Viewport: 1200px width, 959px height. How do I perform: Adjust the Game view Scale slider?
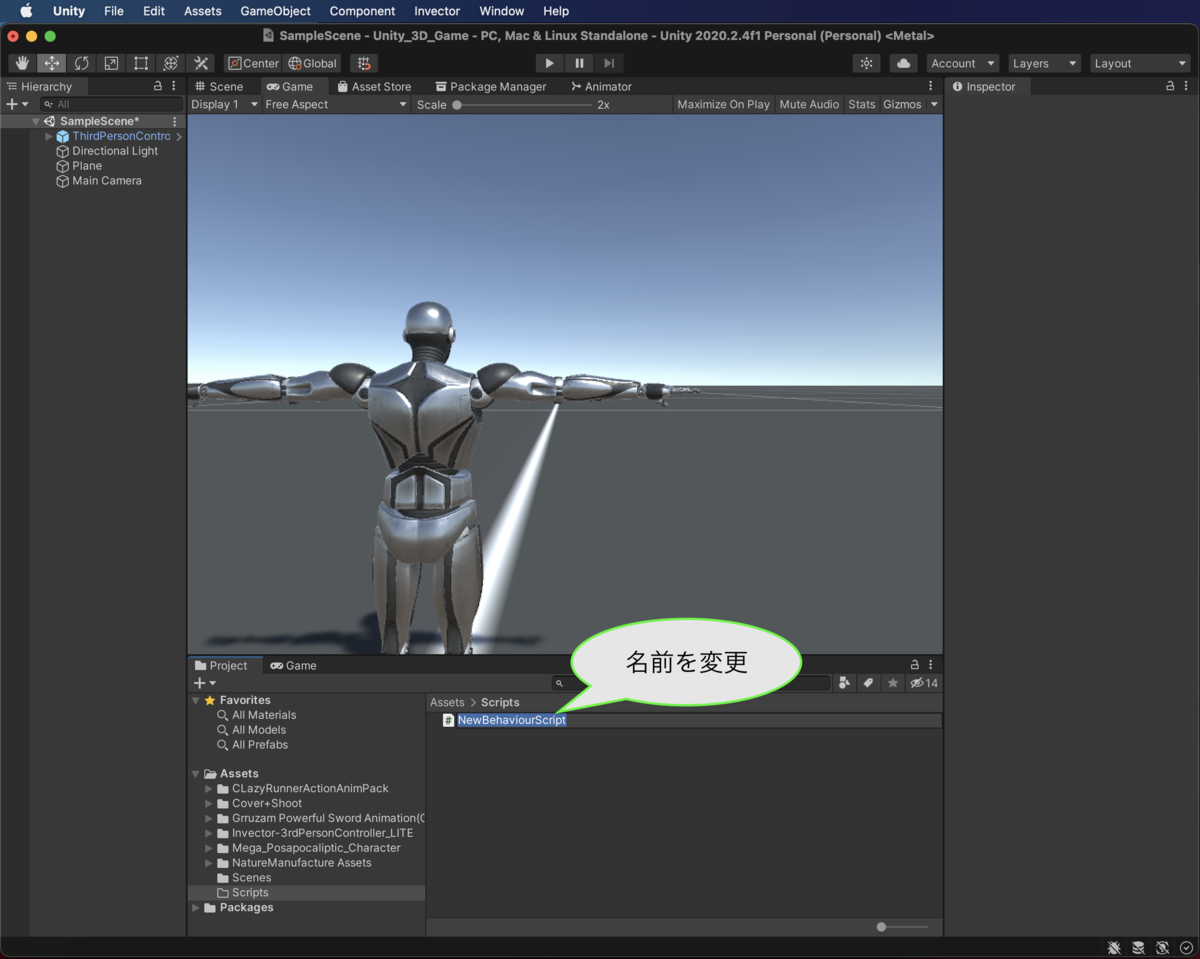(522, 104)
